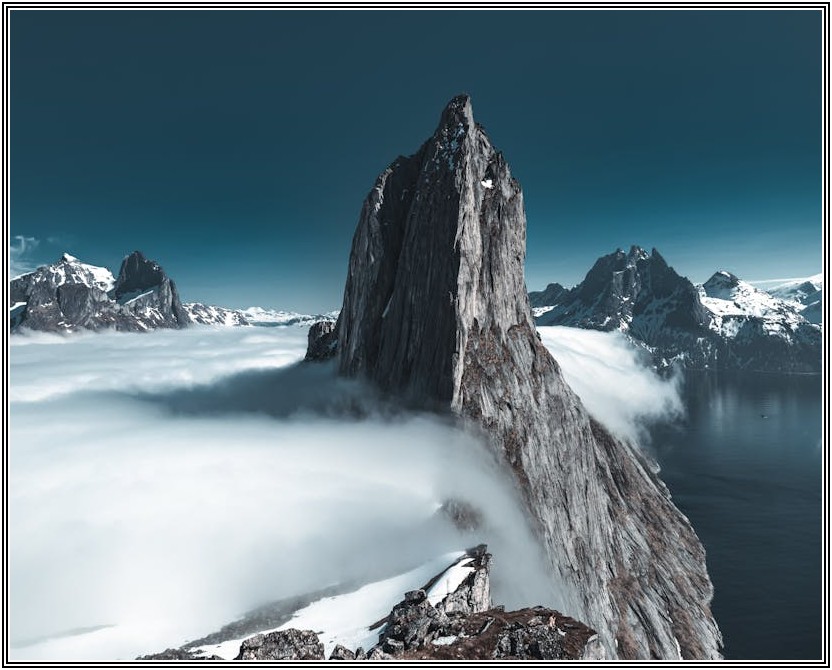Click the dark shadow band across the fog
The image size is (832, 670).
point(250,400)
